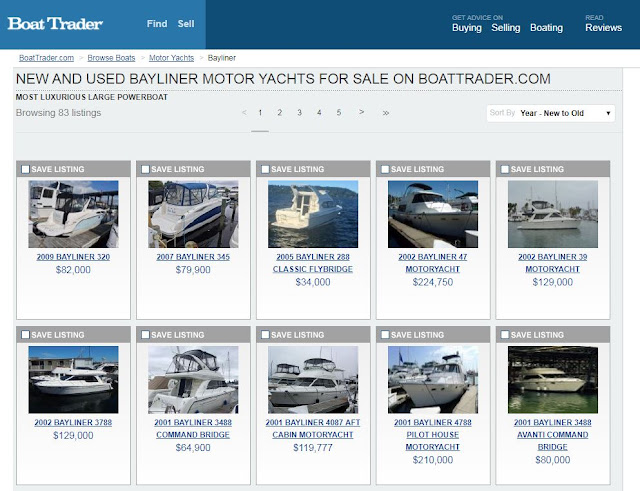Open 2001 Bayliner 3488 Avanti Command Bridge link
This screenshot has height=491, width=640.
click(553, 435)
